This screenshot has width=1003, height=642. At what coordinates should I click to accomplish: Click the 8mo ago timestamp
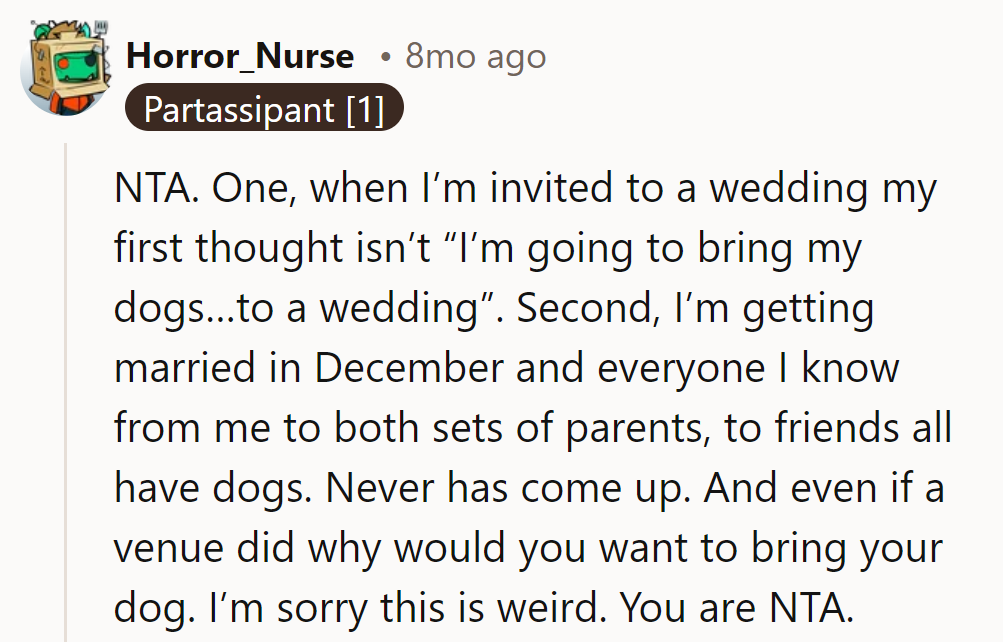click(x=475, y=56)
